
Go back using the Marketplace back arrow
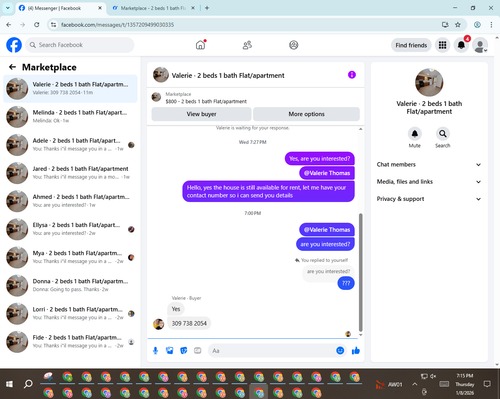click(12, 67)
